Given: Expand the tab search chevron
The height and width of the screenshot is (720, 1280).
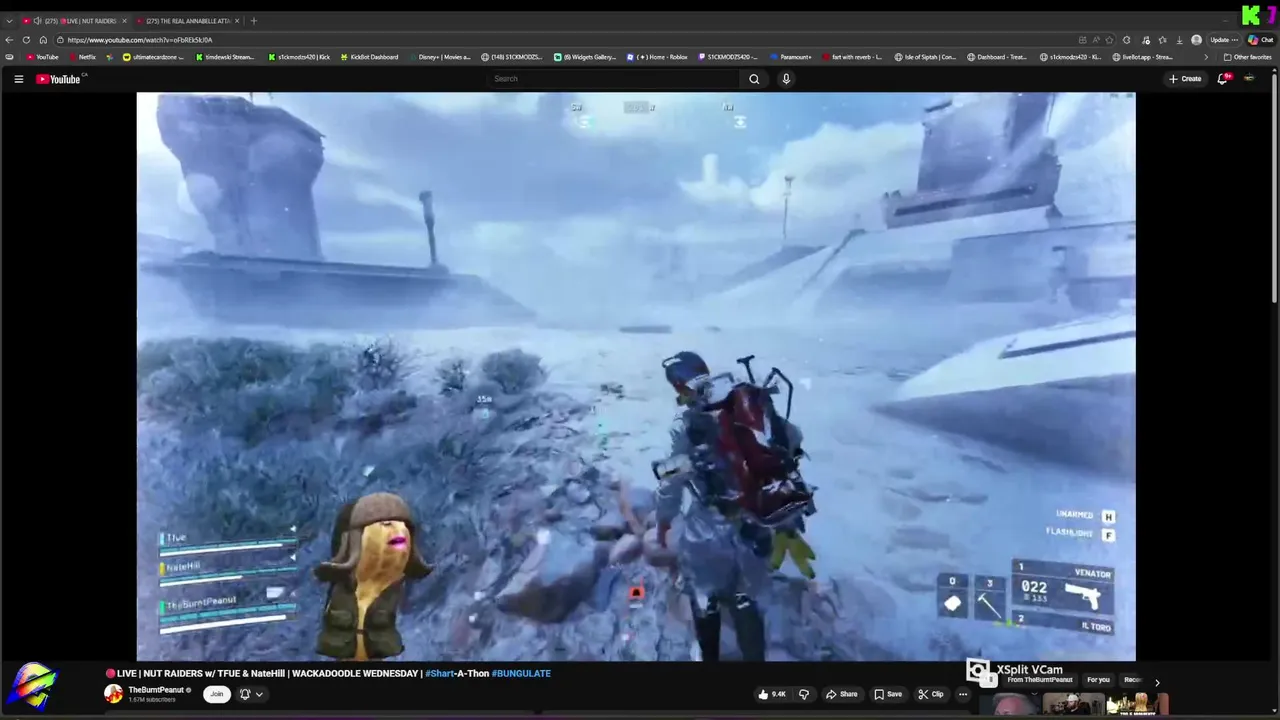Looking at the screenshot, I should pyautogui.click(x=10, y=21).
